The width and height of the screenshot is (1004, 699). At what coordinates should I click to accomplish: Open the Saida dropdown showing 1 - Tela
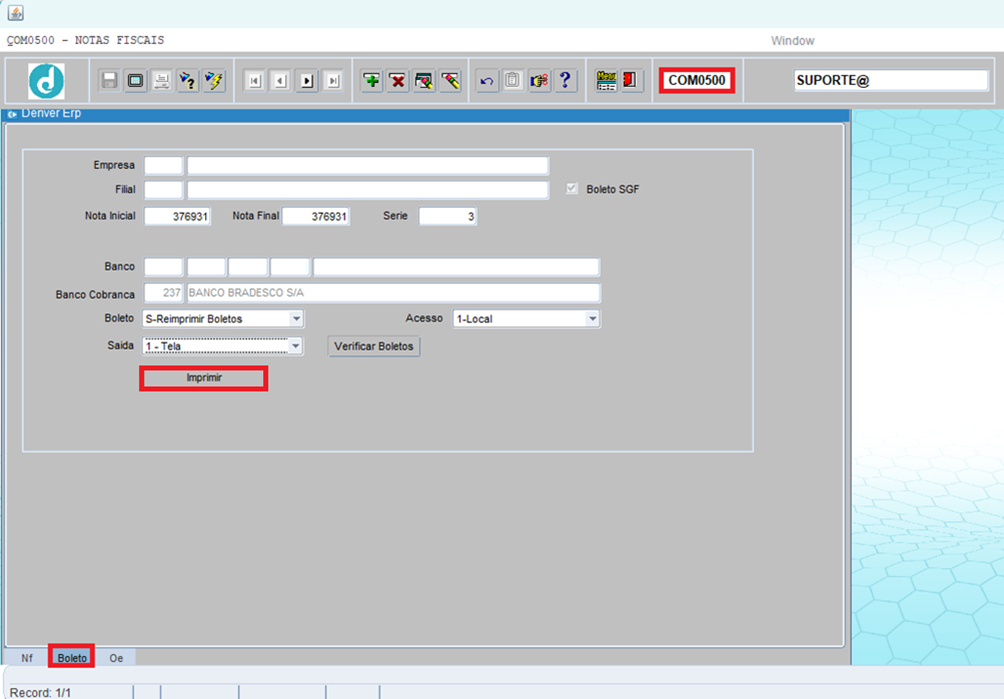(295, 346)
